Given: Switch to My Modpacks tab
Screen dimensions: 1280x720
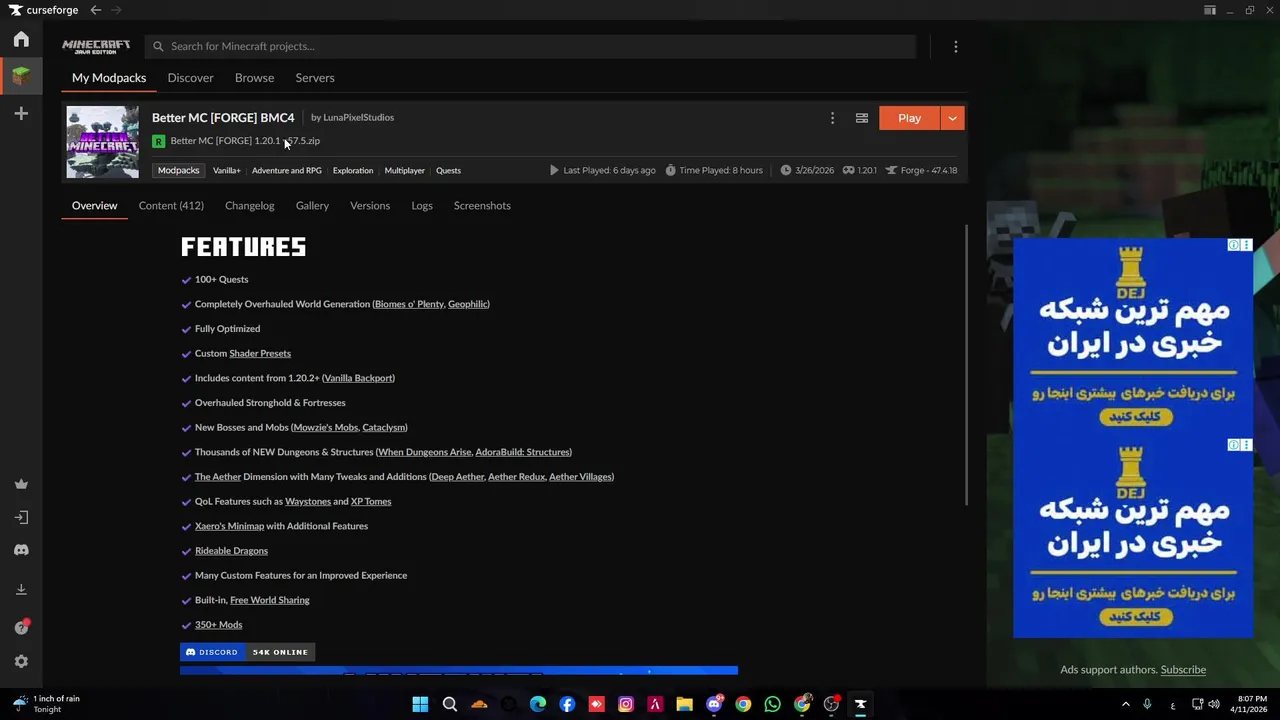Looking at the screenshot, I should tap(109, 78).
